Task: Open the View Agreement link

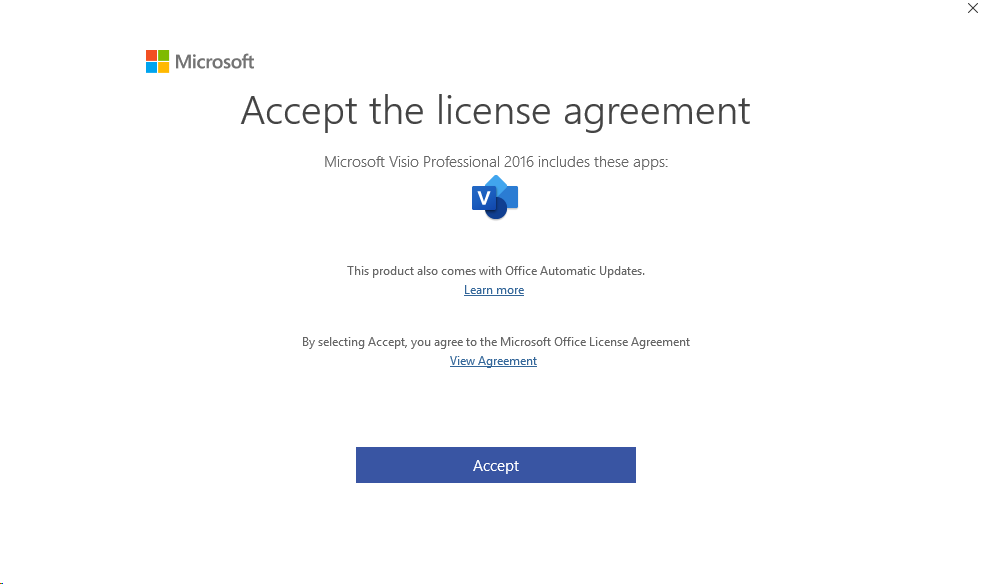Action: pos(494,361)
